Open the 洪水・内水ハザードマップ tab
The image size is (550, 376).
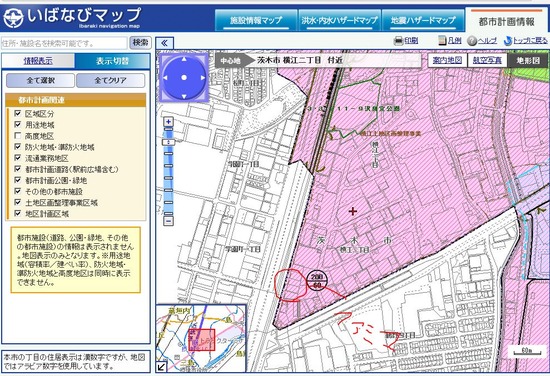click(339, 20)
